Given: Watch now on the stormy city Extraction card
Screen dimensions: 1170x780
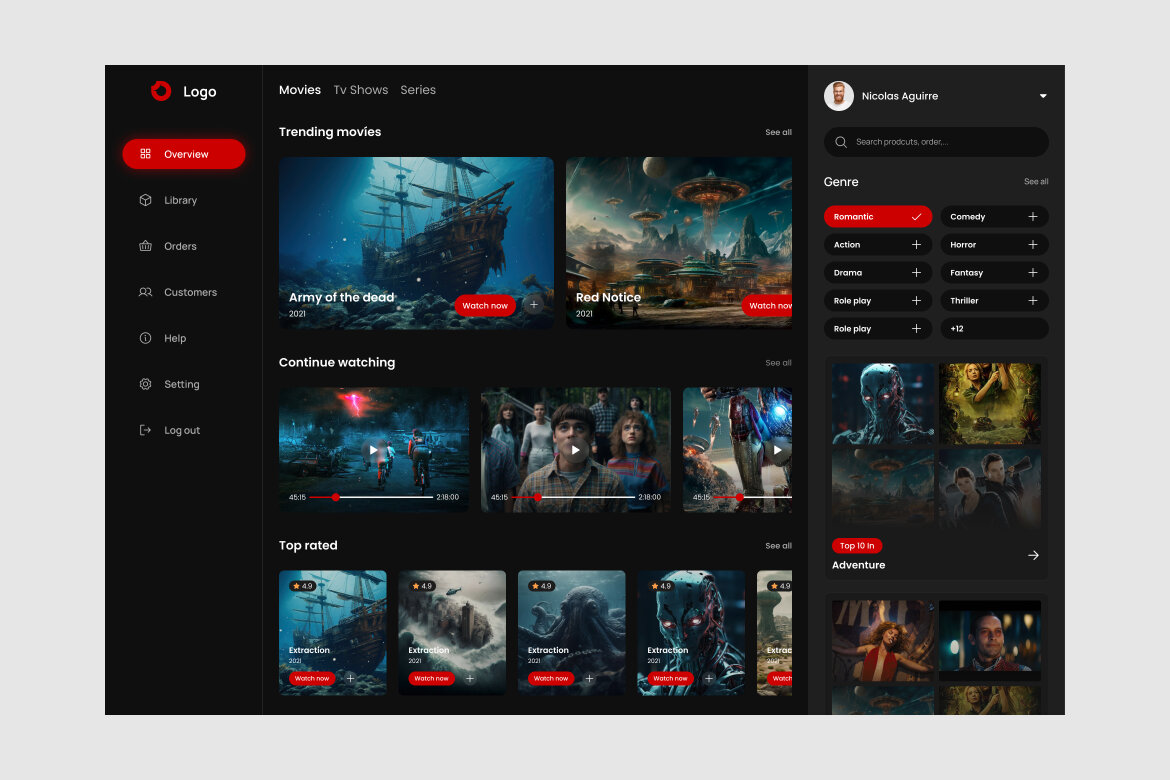Looking at the screenshot, I should [x=431, y=678].
